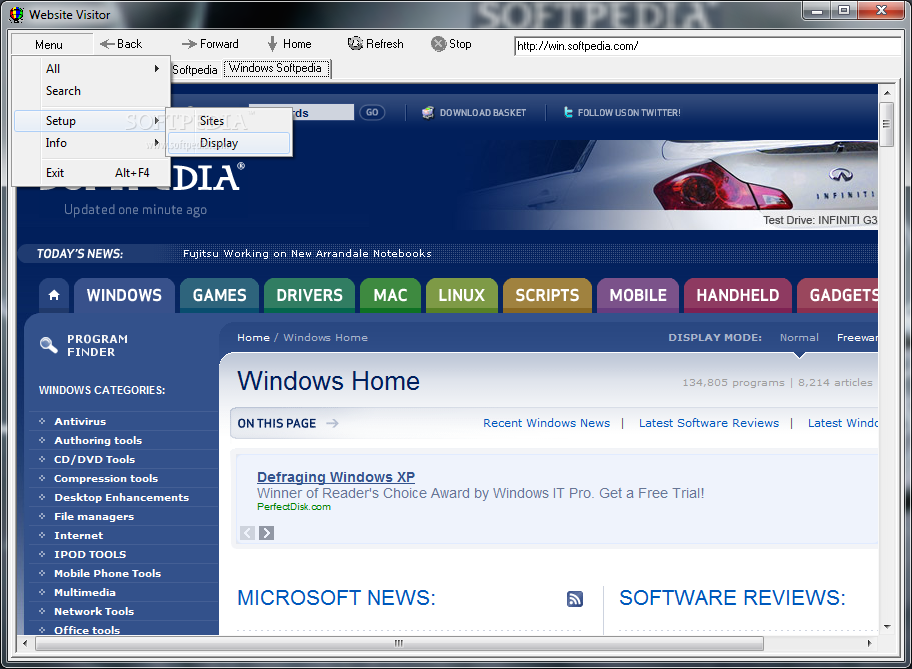Switch to the Softpedia tab
Screen dimensions: 912x669
[x=194, y=70]
